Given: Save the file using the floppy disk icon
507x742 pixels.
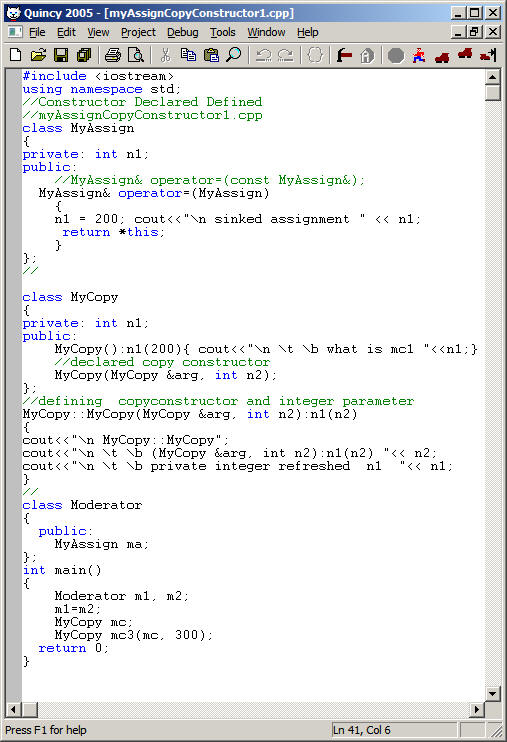Looking at the screenshot, I should pyautogui.click(x=61, y=55).
